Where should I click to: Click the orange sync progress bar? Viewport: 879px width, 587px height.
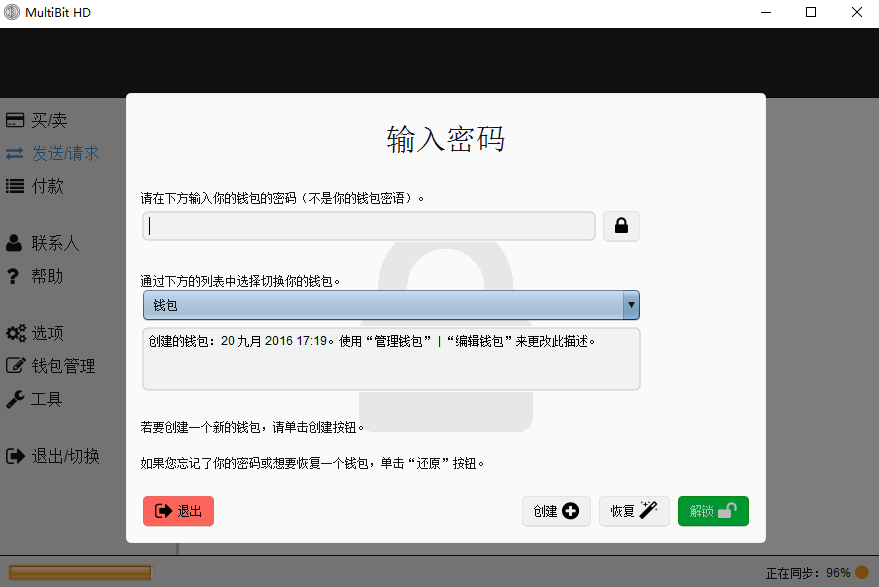pos(80,572)
